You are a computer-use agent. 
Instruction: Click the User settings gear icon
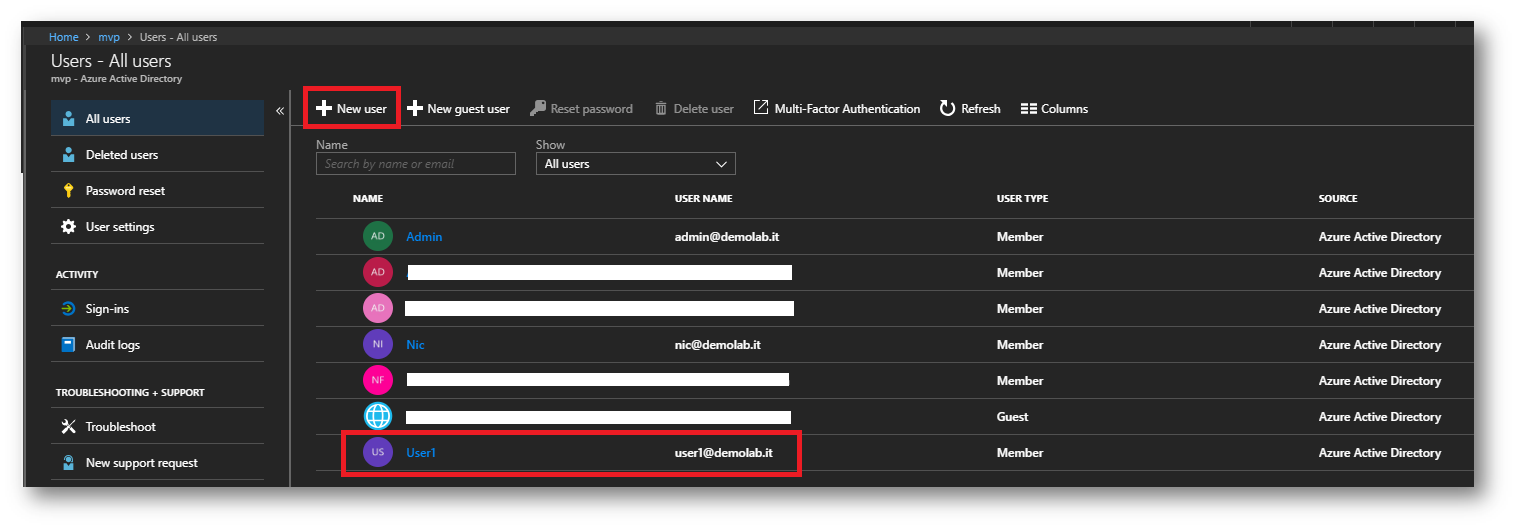coord(68,227)
